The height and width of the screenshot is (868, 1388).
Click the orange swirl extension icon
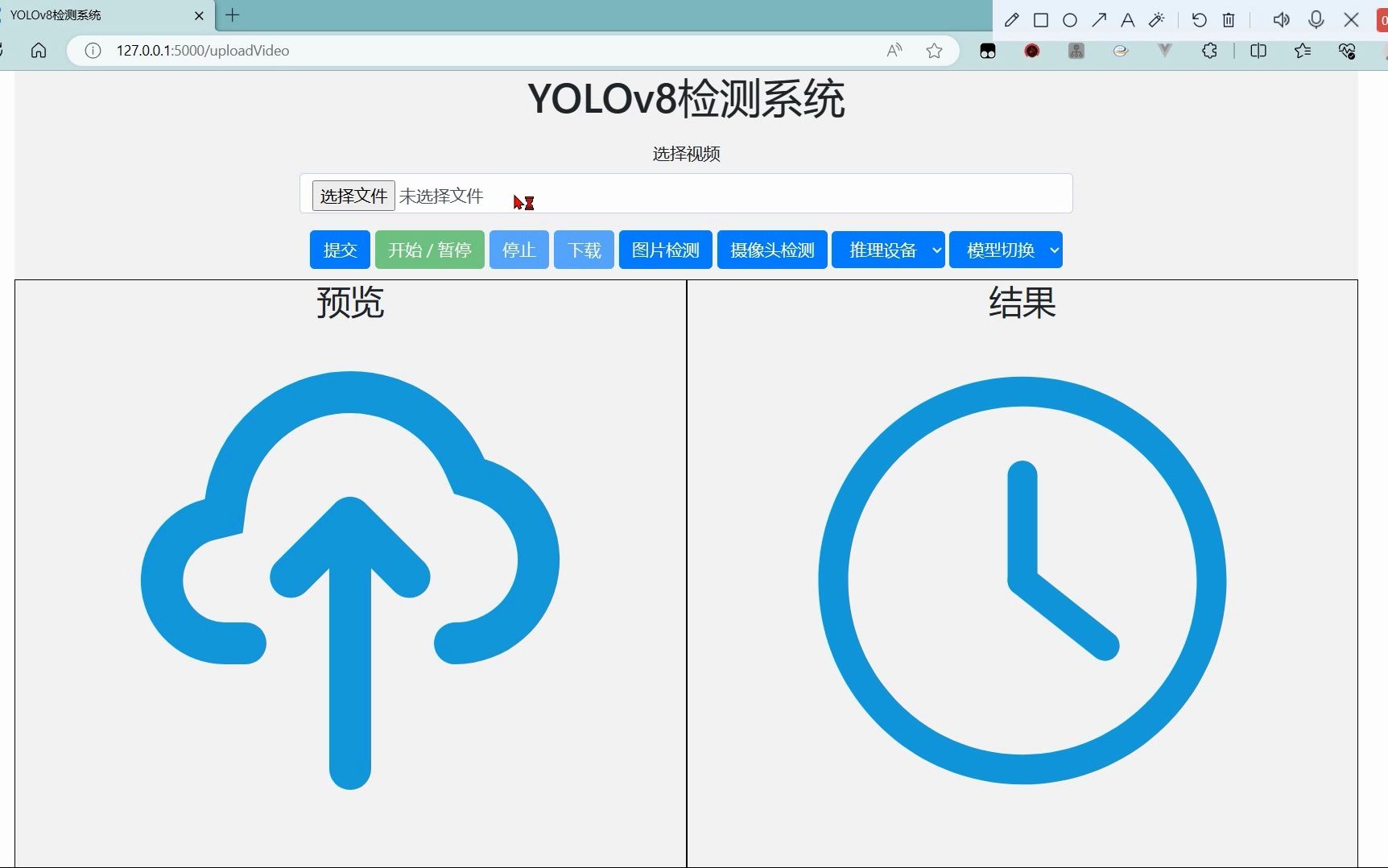1121,51
